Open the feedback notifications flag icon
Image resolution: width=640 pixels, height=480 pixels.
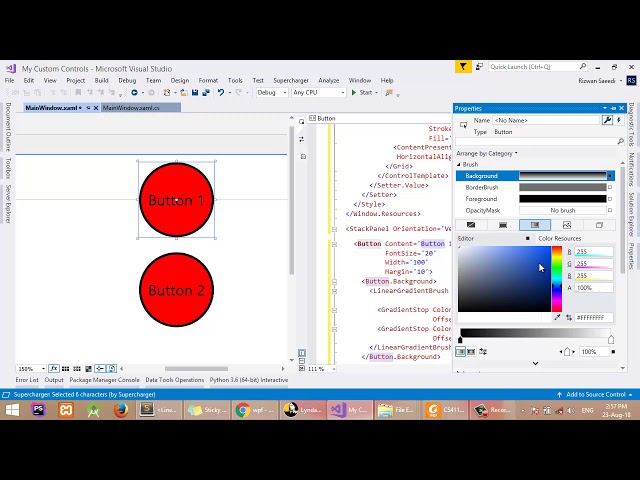click(463, 67)
